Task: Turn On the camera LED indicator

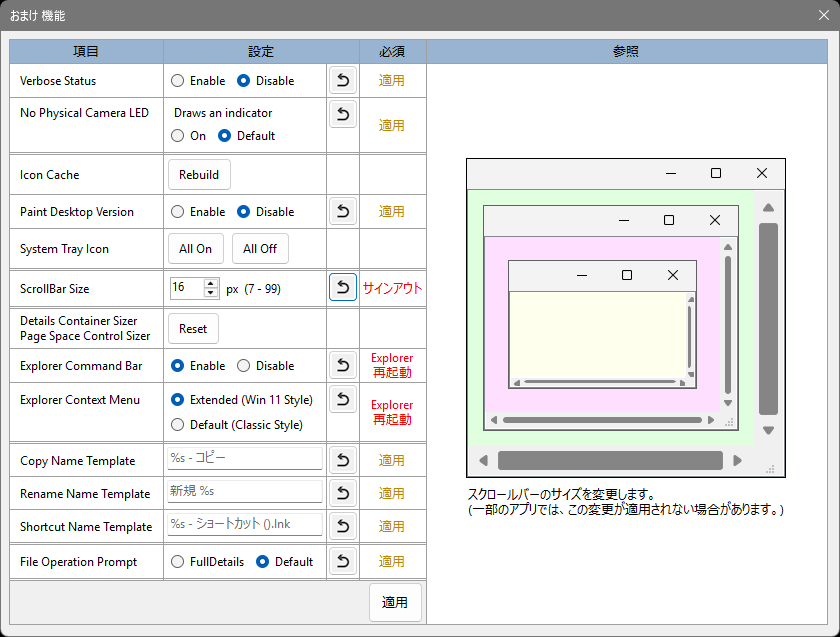Action: pyautogui.click(x=177, y=136)
